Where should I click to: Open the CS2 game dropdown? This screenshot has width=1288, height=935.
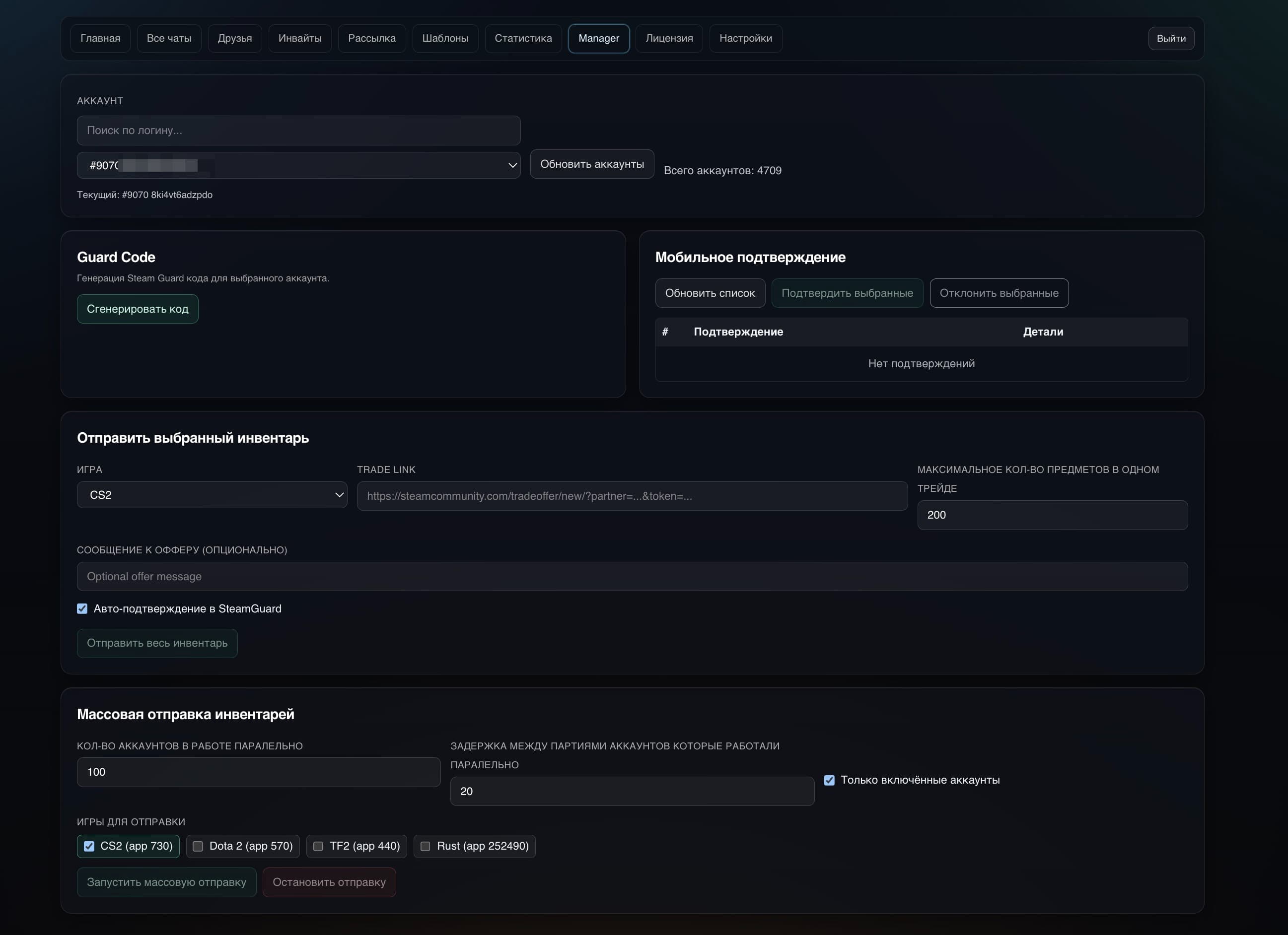tap(212, 495)
